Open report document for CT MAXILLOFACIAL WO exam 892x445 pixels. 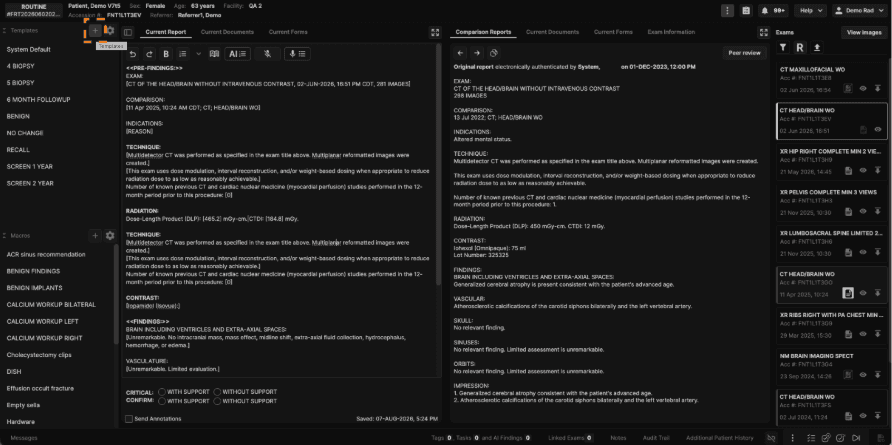tap(848, 88)
